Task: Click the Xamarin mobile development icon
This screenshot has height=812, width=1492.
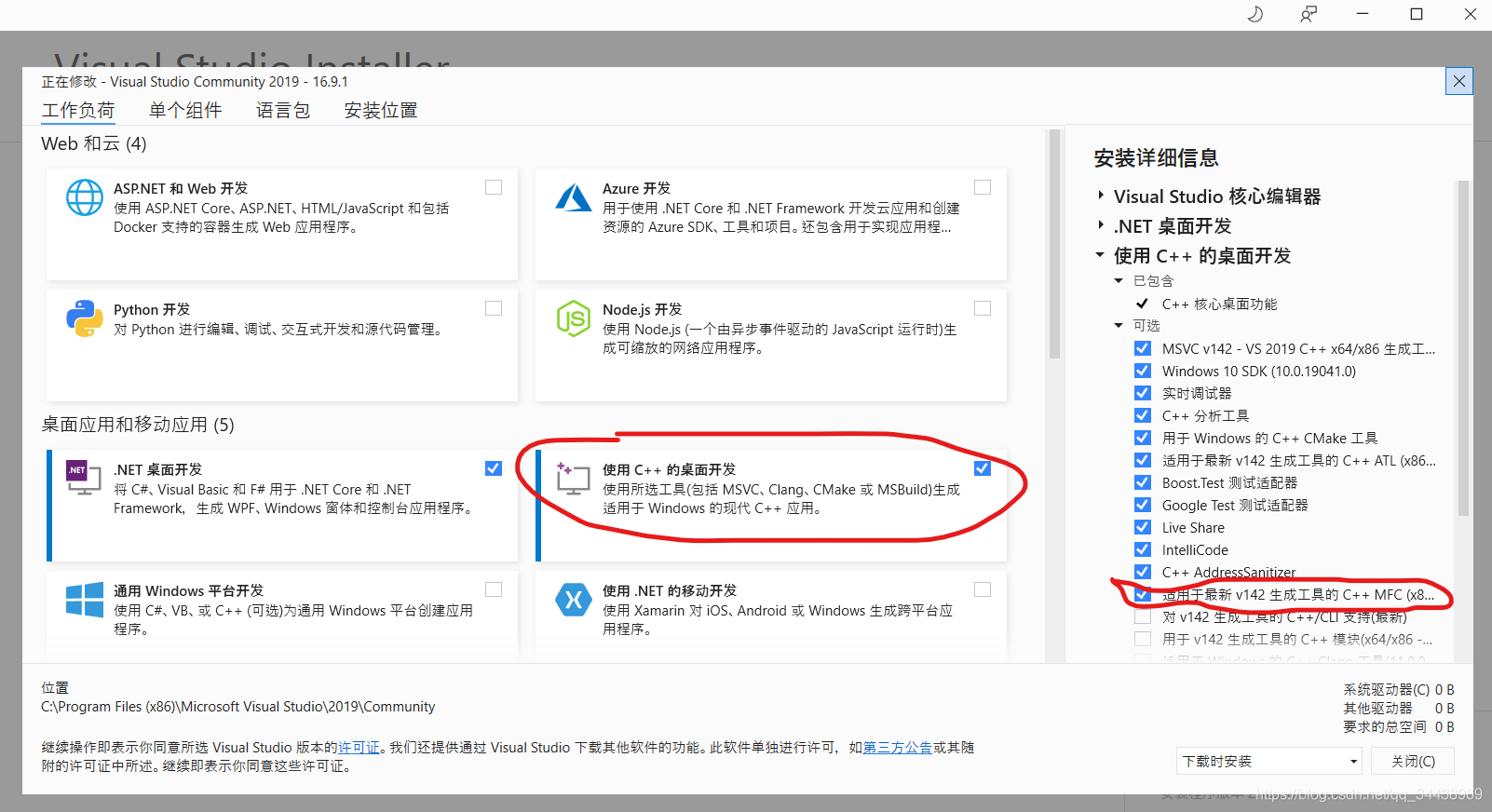Action: (x=574, y=600)
